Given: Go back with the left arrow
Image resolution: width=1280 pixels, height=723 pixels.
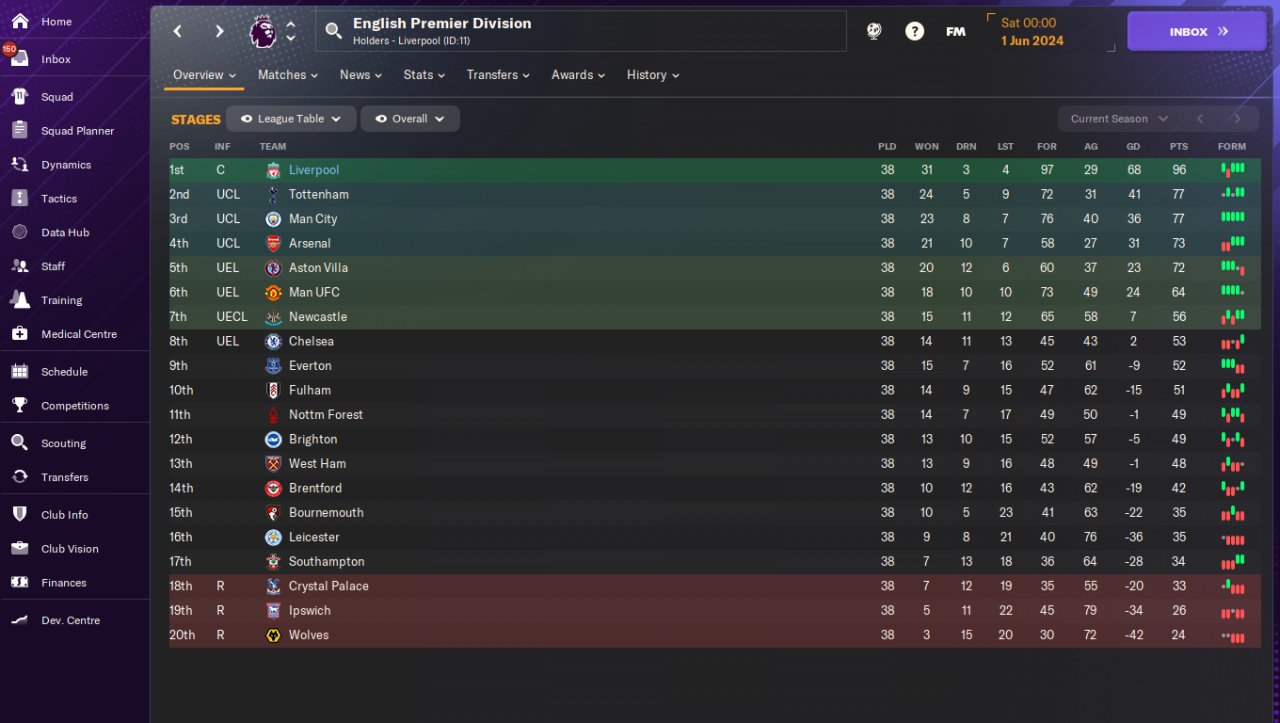Looking at the screenshot, I should (178, 31).
